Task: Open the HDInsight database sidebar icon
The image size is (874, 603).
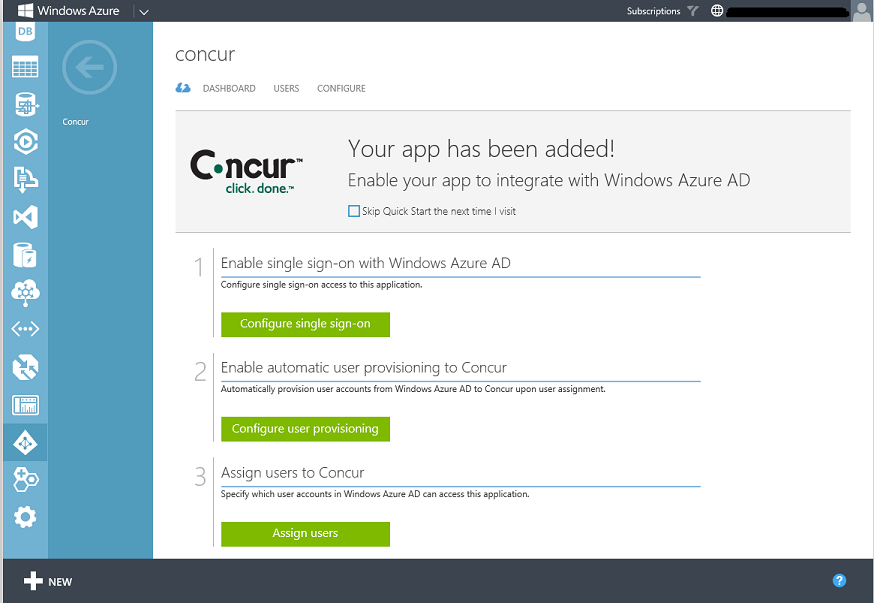Action: click(25, 104)
